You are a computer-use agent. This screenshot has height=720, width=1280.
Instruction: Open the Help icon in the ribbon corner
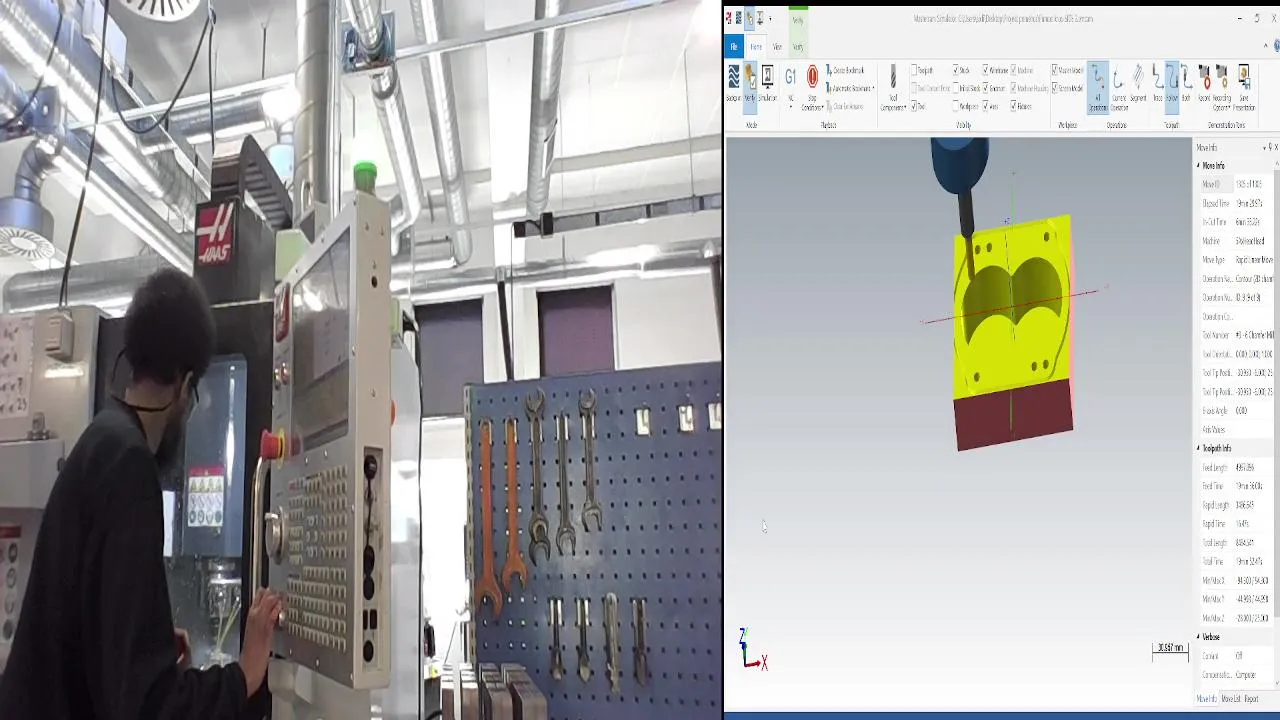tap(1277, 46)
